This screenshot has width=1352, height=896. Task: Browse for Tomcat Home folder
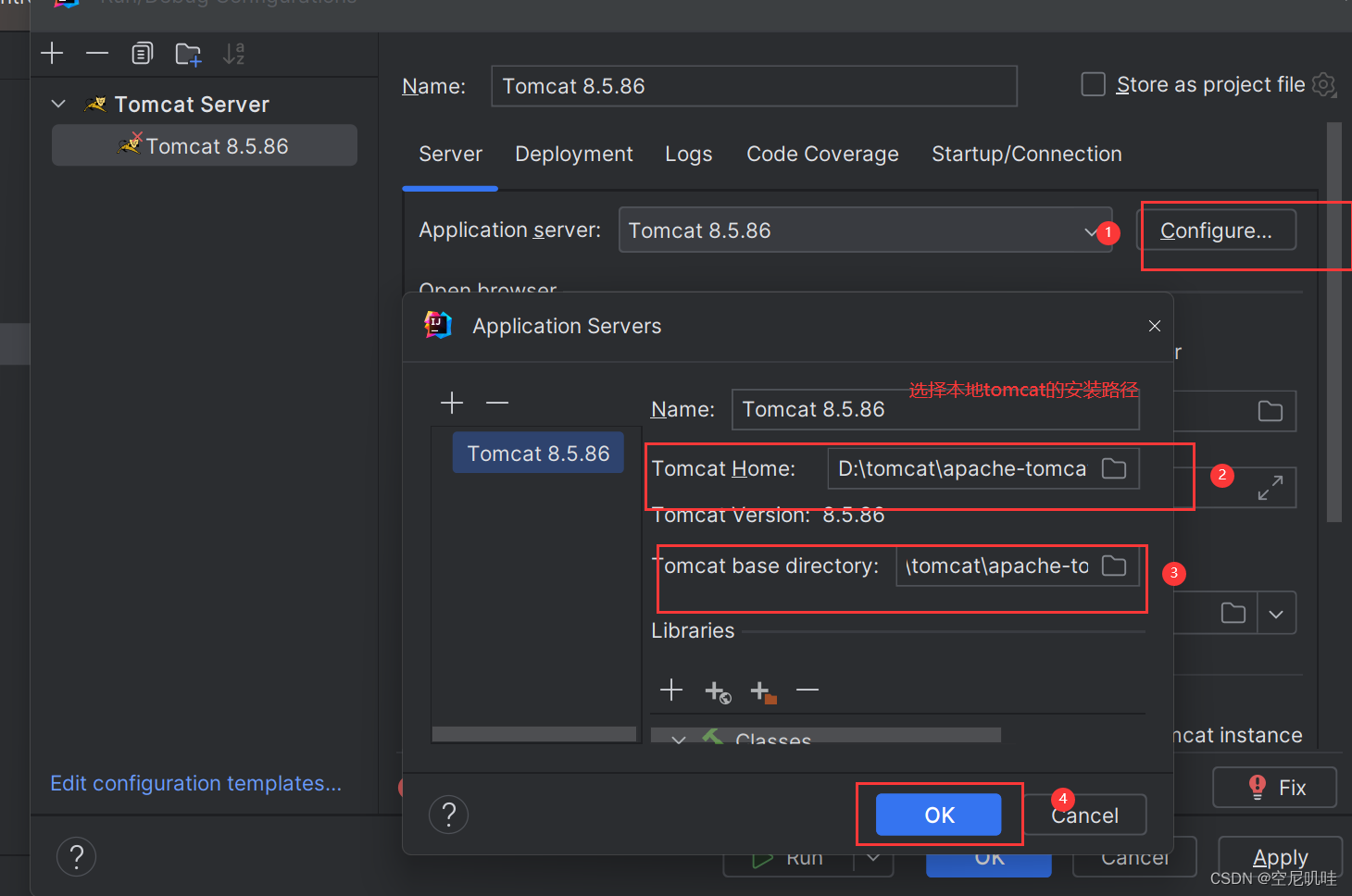[1112, 468]
